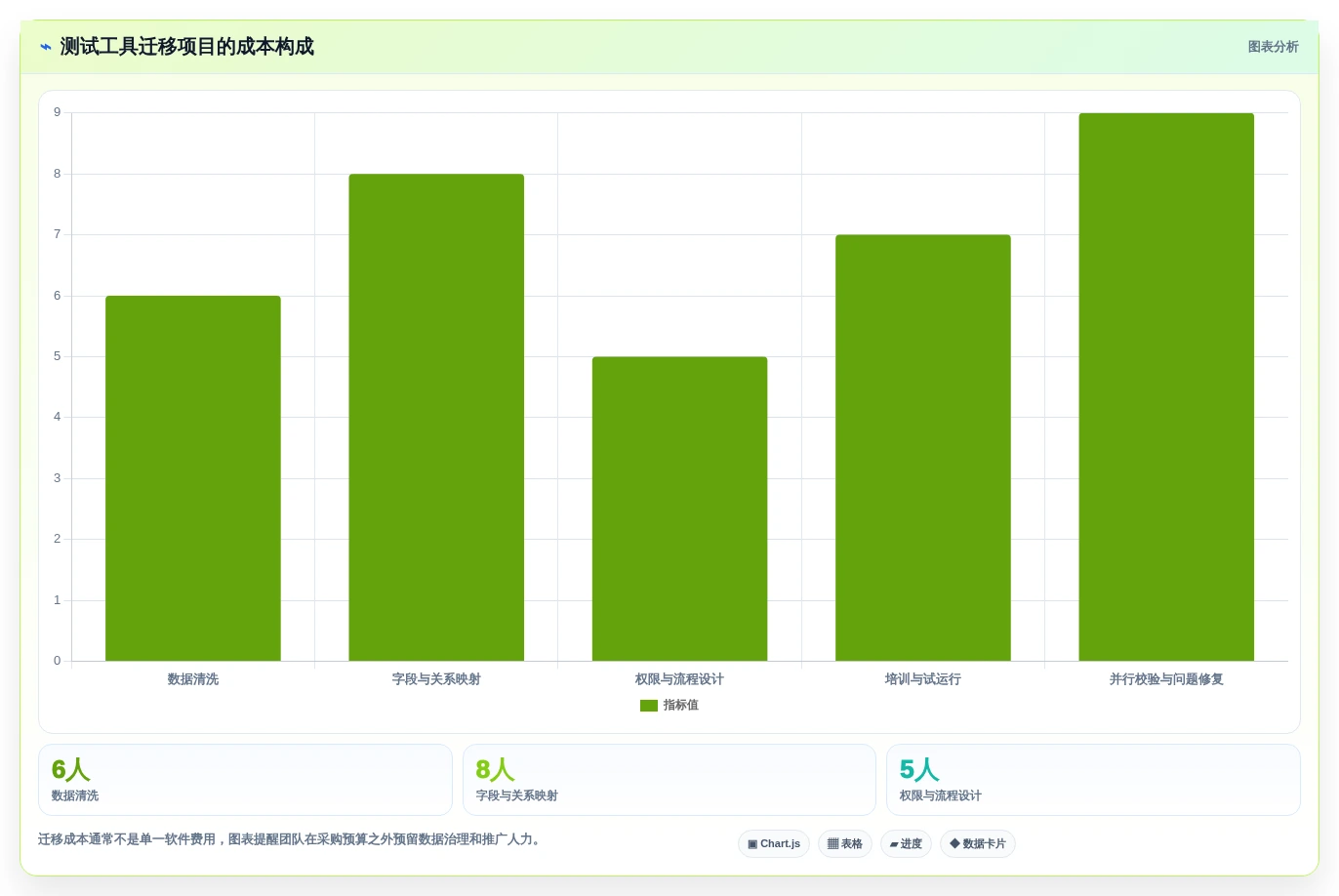Click the 培训与试运行 bar in chart

click(923, 448)
